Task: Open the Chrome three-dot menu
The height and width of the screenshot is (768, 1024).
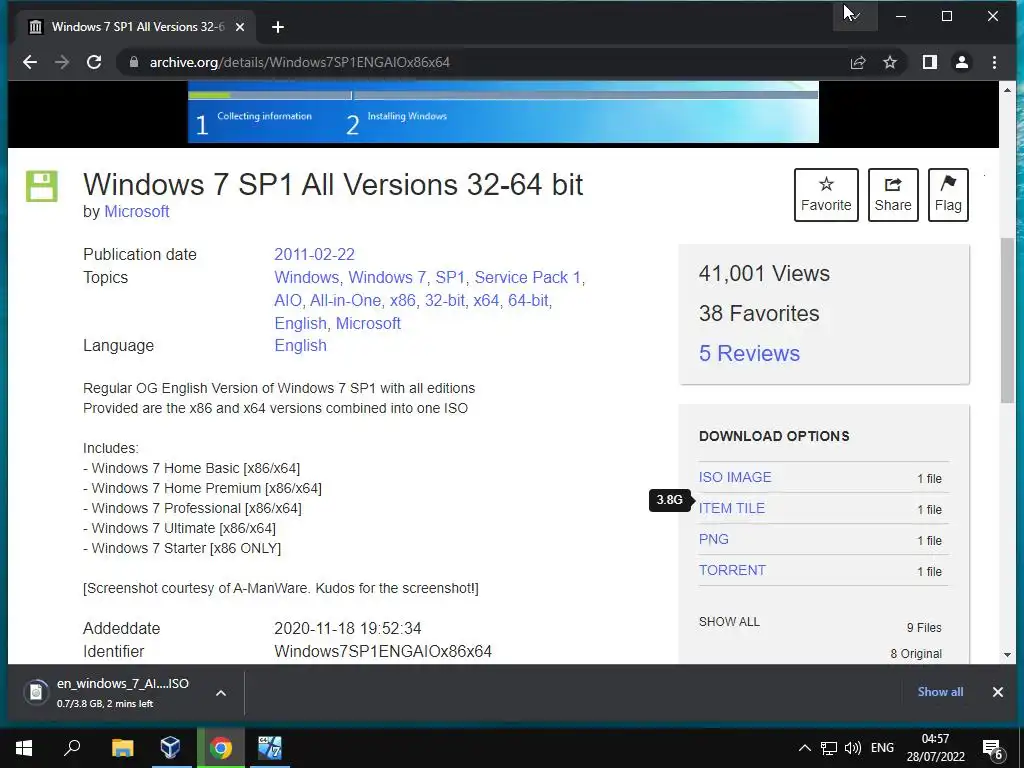Action: click(x=994, y=63)
